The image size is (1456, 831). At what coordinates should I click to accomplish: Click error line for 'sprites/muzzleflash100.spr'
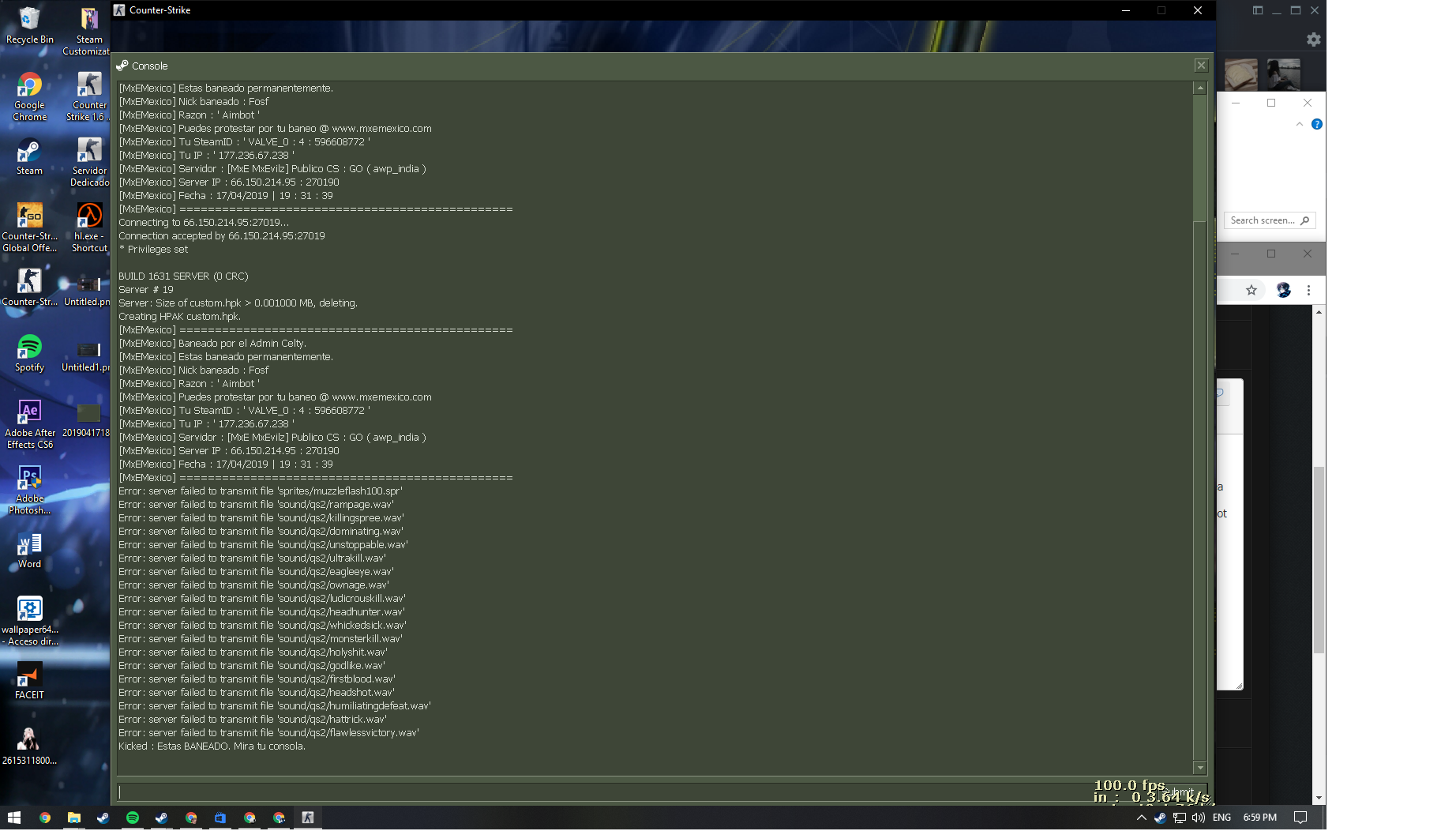point(261,491)
